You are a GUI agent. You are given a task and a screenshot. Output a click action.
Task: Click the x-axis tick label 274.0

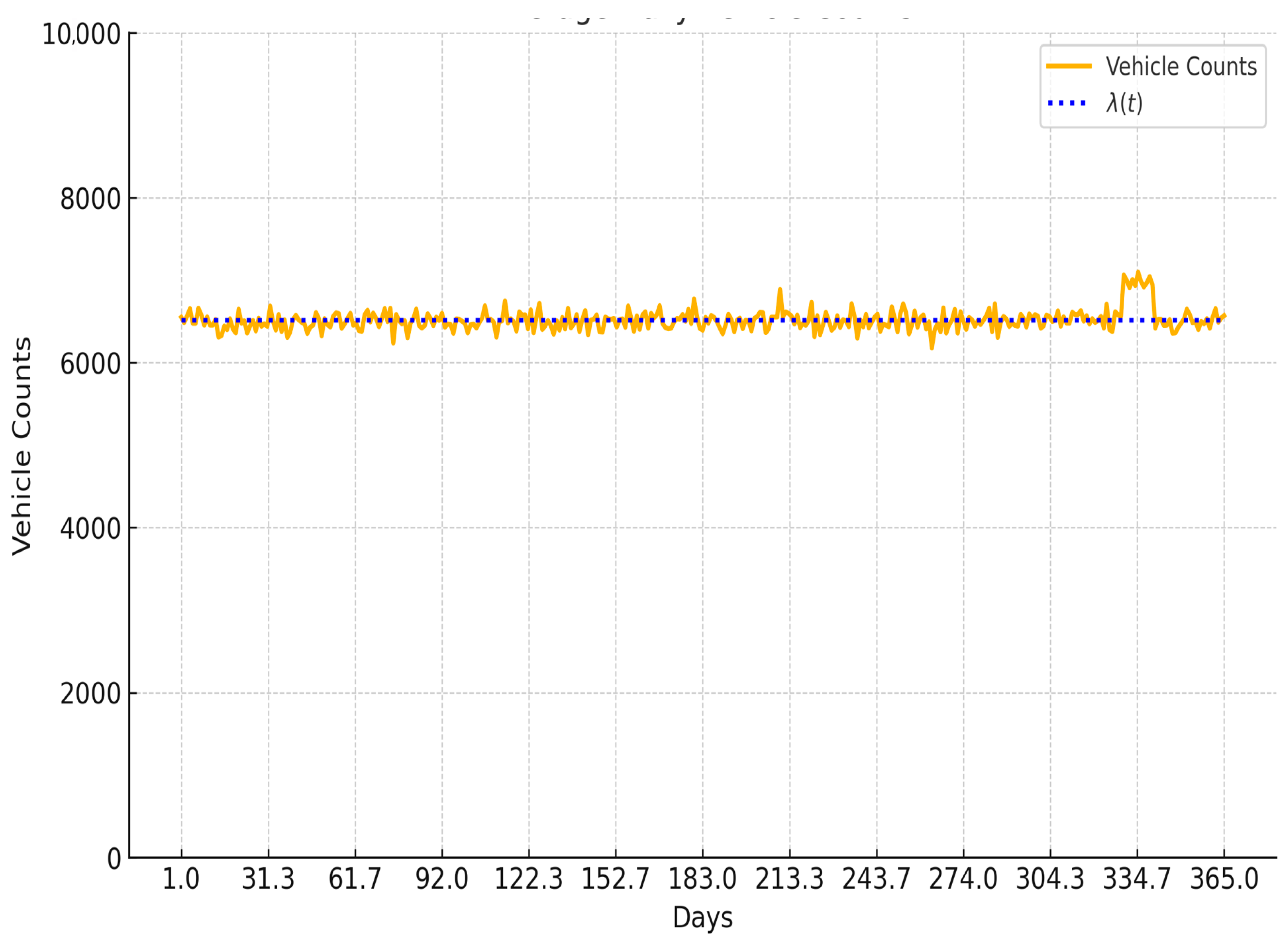(x=963, y=880)
